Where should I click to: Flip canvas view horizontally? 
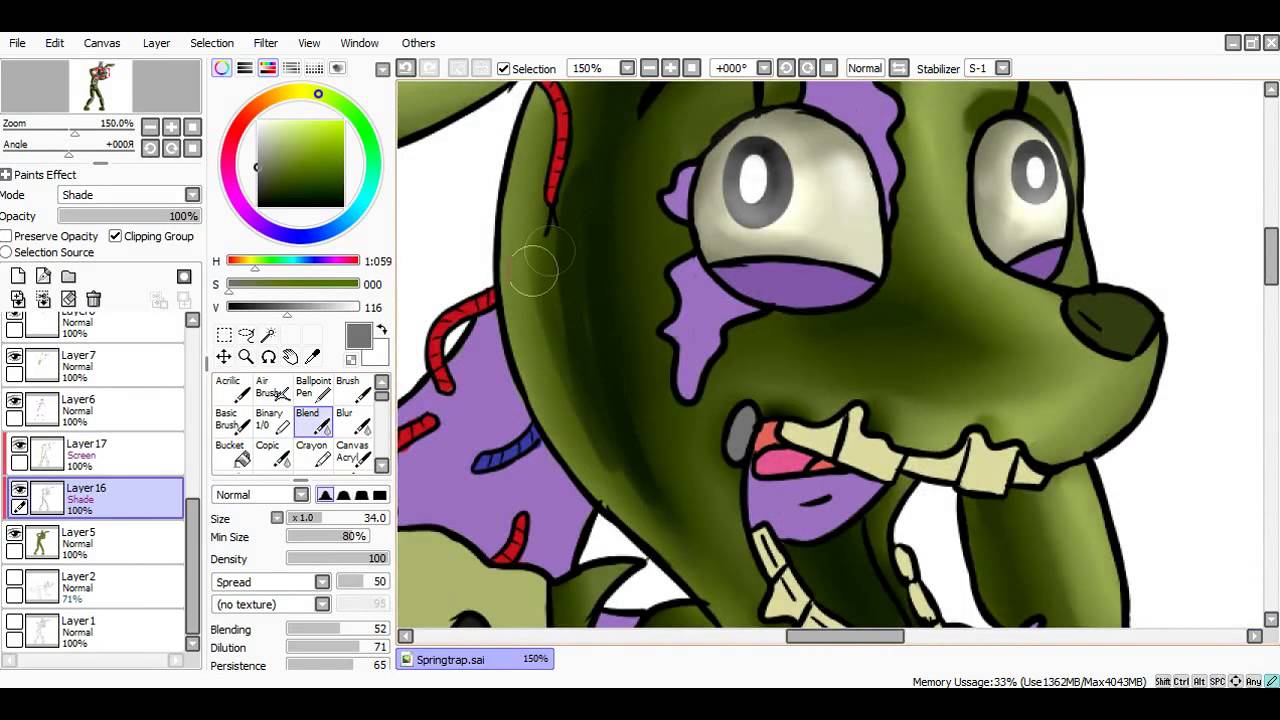[x=899, y=68]
